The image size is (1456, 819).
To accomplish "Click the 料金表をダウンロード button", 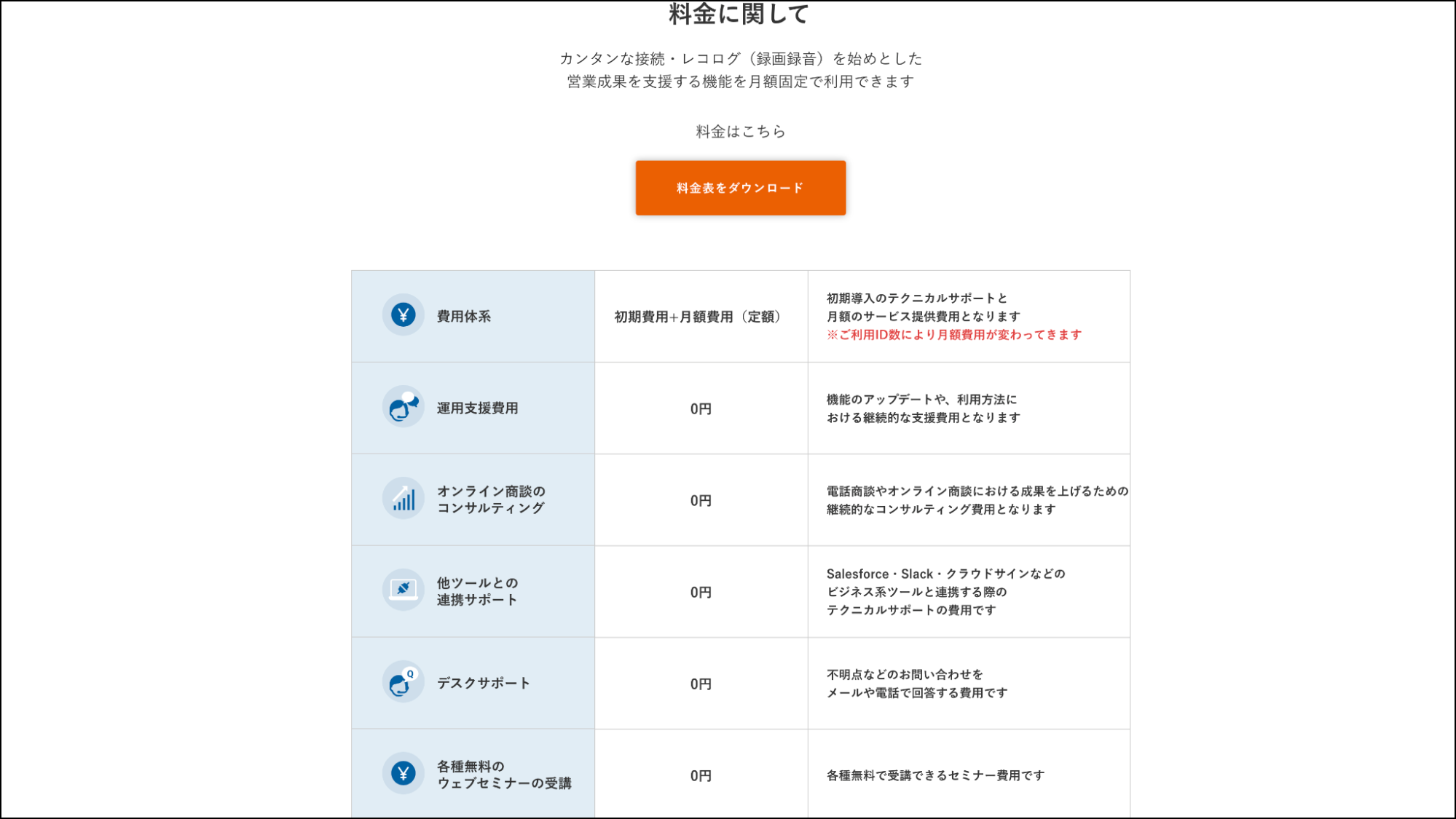I will coord(740,187).
